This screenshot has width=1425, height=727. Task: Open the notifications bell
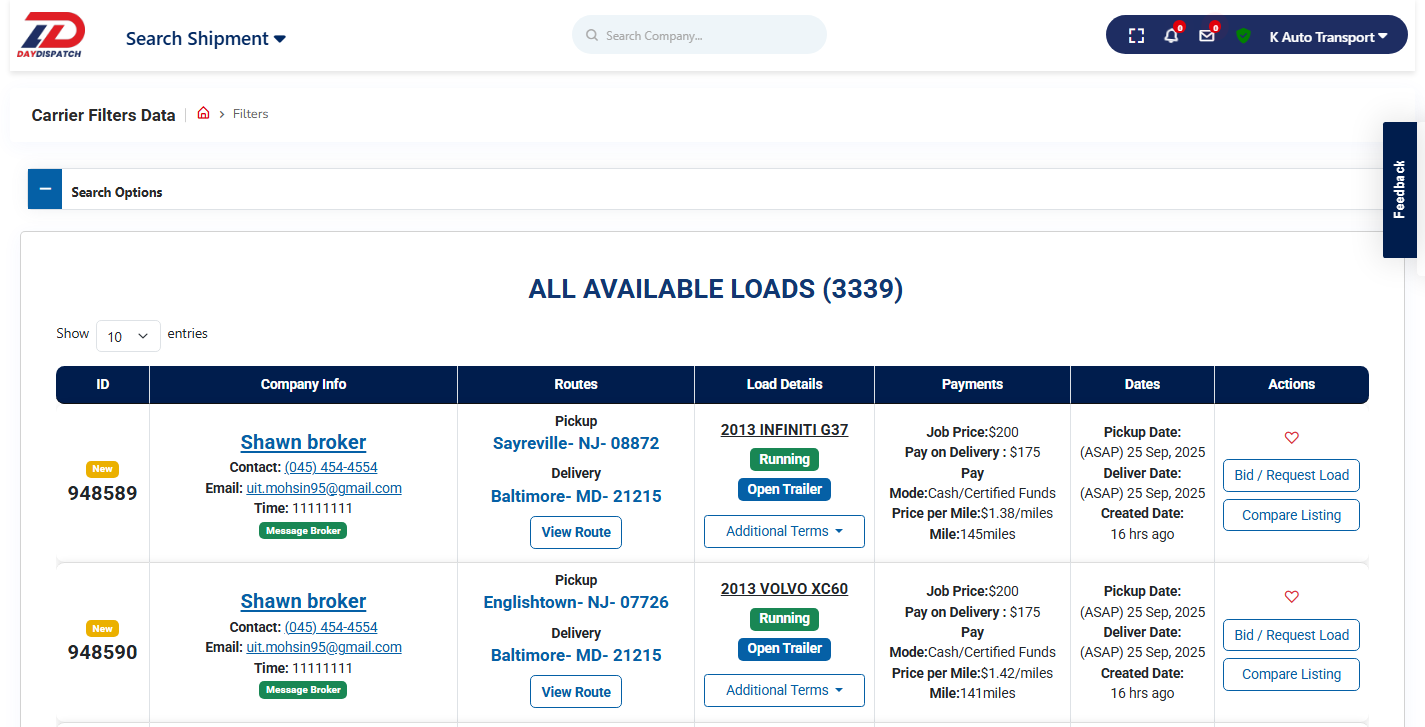1171,36
